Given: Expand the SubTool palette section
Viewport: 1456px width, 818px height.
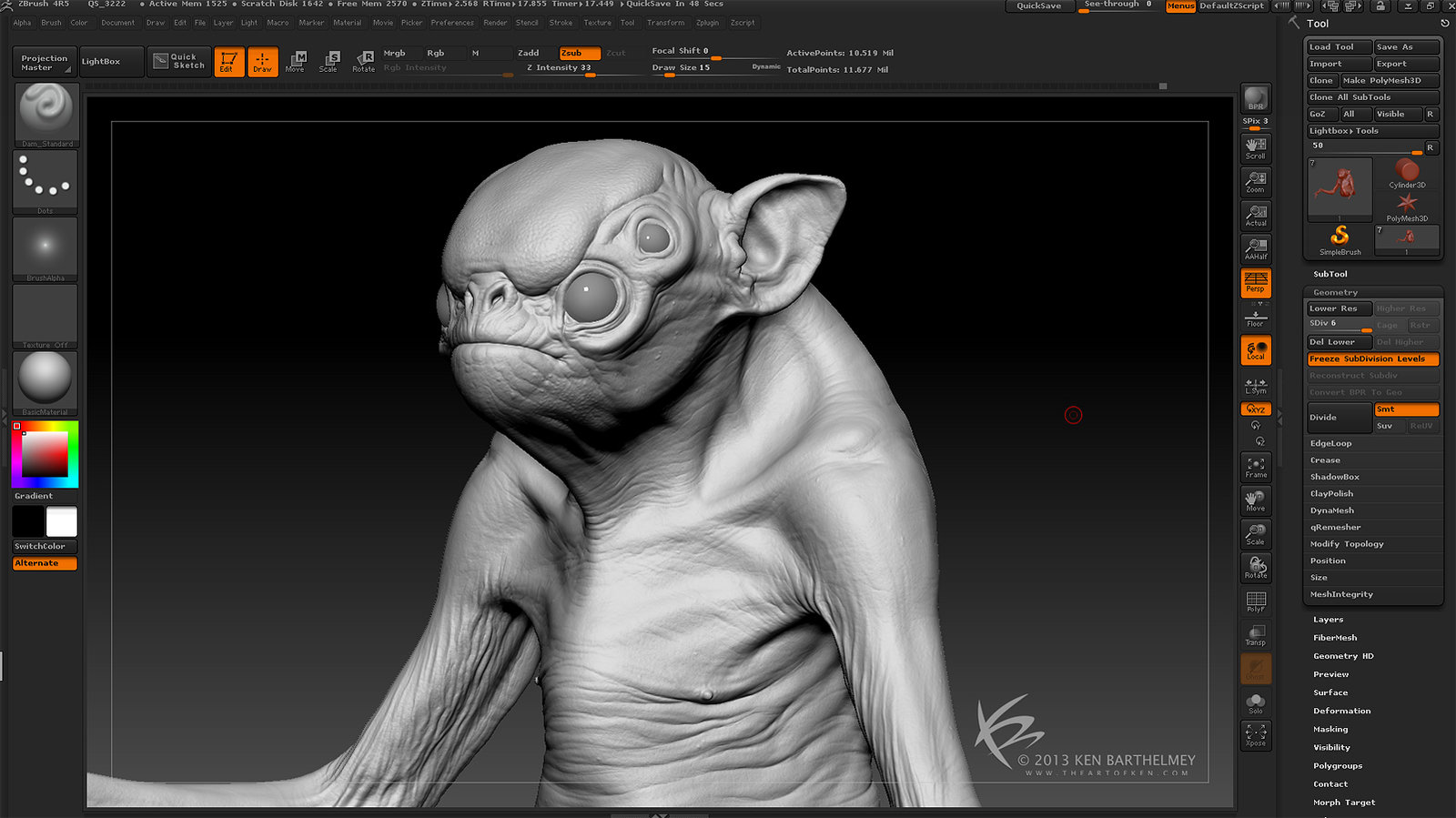Looking at the screenshot, I should (1330, 274).
